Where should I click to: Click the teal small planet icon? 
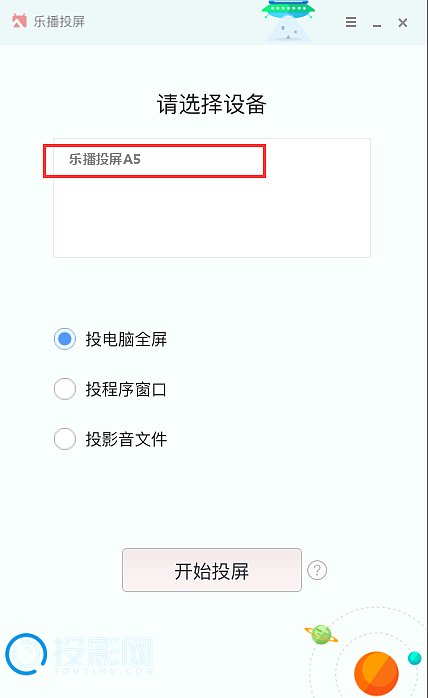pos(415,657)
